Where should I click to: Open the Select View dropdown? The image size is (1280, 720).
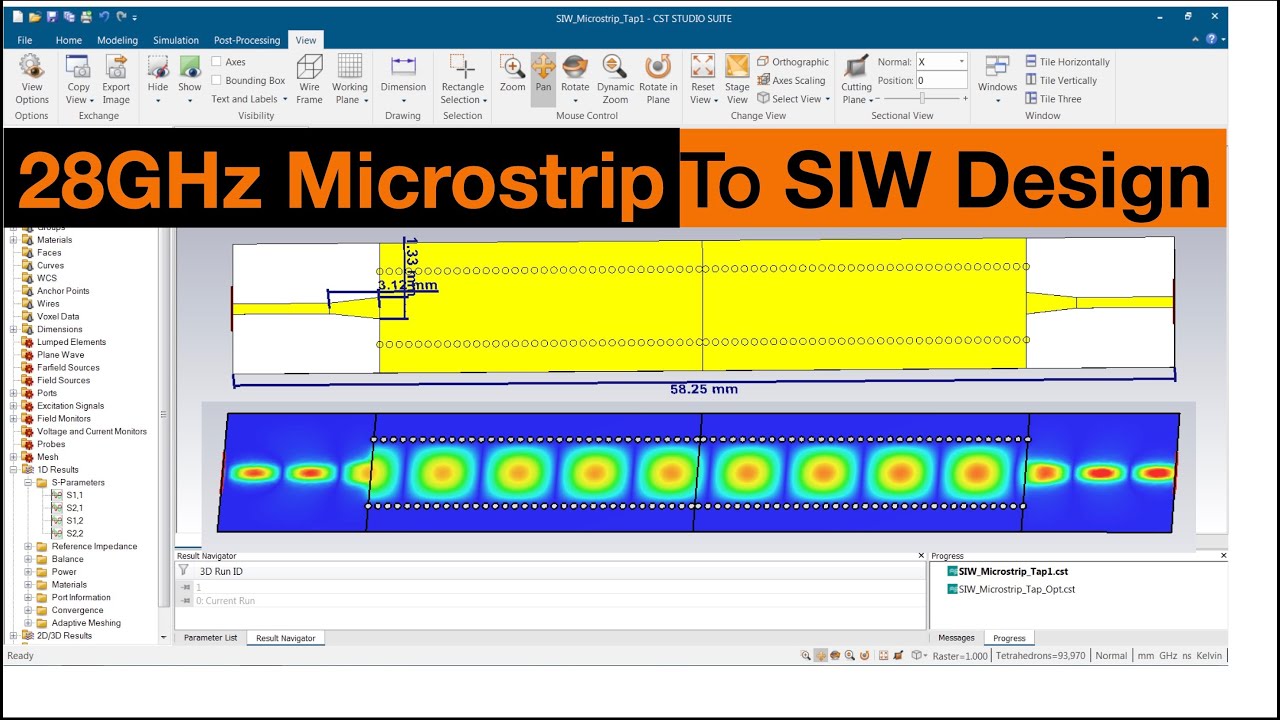point(794,99)
